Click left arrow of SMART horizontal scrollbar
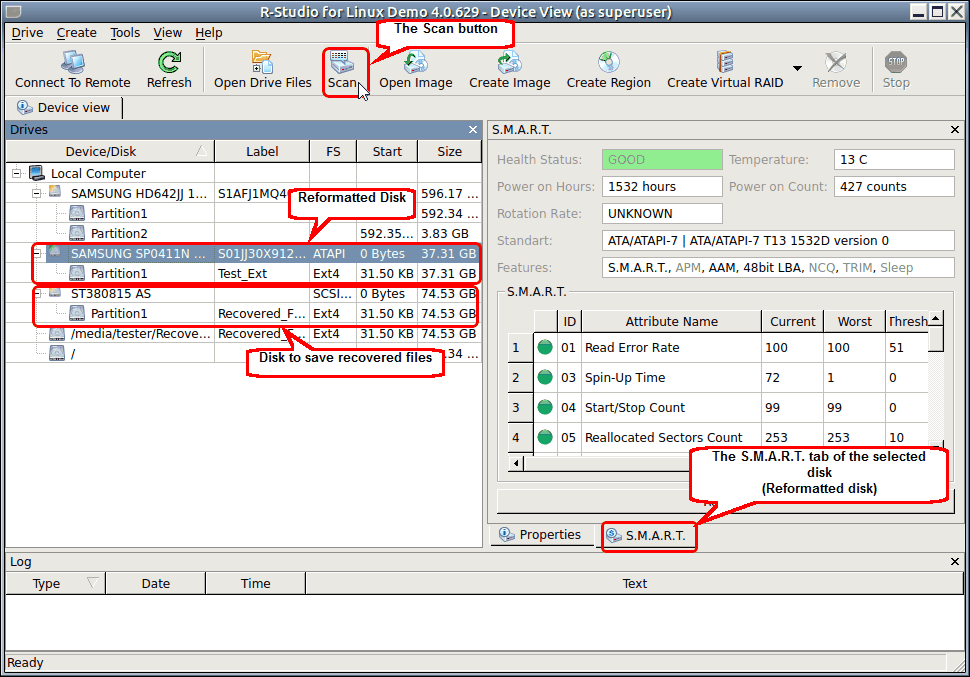 coord(517,463)
